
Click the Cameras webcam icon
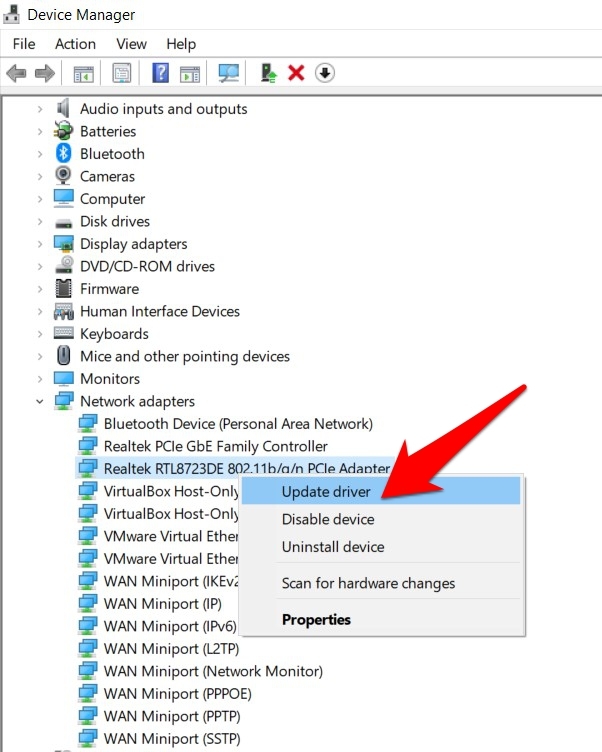63,176
